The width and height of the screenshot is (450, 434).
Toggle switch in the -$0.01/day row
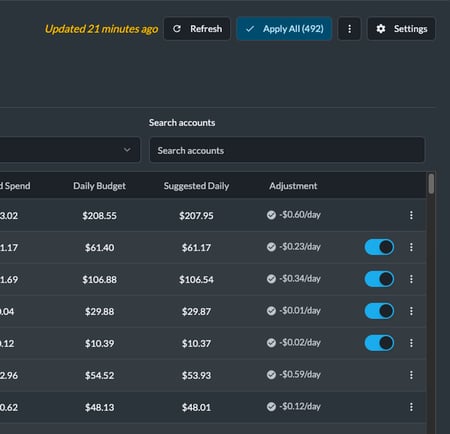[x=379, y=311]
